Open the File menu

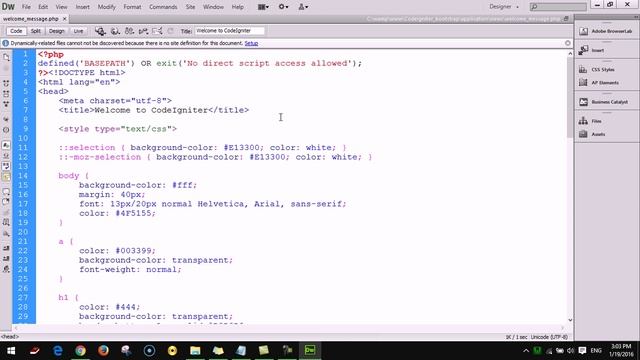tap(26, 7)
